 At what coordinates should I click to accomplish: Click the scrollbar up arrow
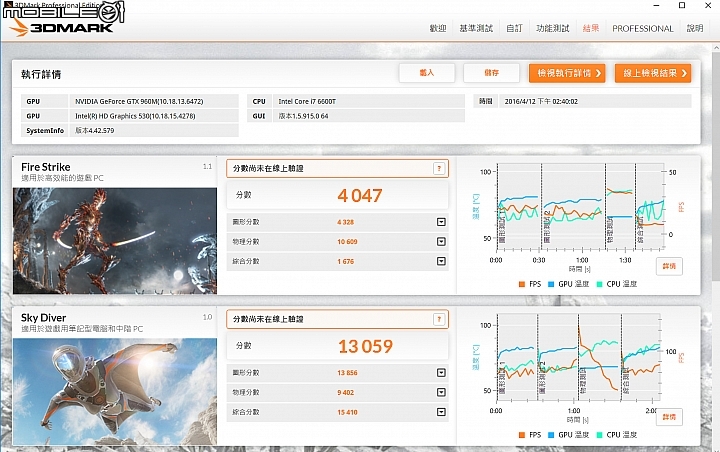(x=716, y=48)
